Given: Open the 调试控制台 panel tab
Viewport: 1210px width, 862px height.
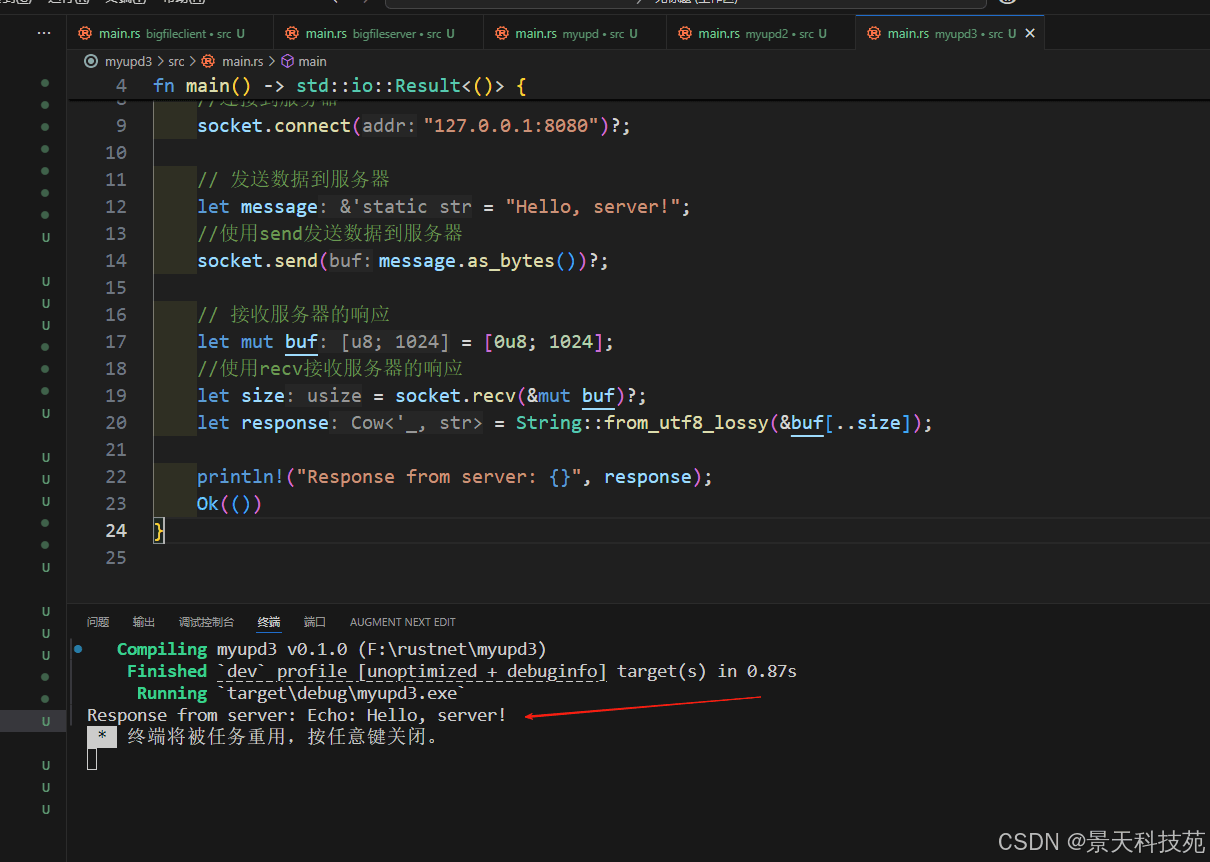Looking at the screenshot, I should [206, 622].
